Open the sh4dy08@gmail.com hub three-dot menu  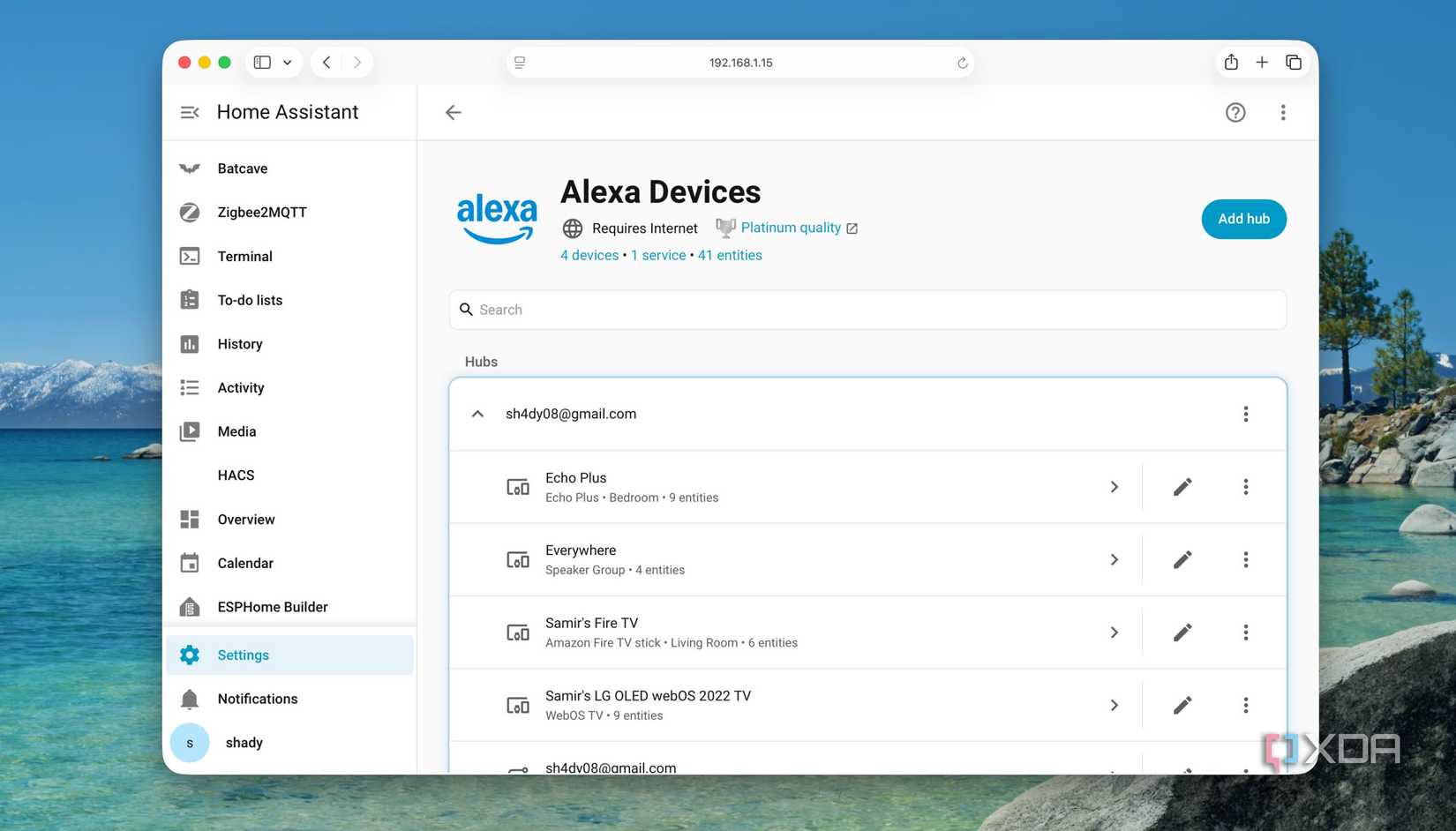click(x=1246, y=414)
